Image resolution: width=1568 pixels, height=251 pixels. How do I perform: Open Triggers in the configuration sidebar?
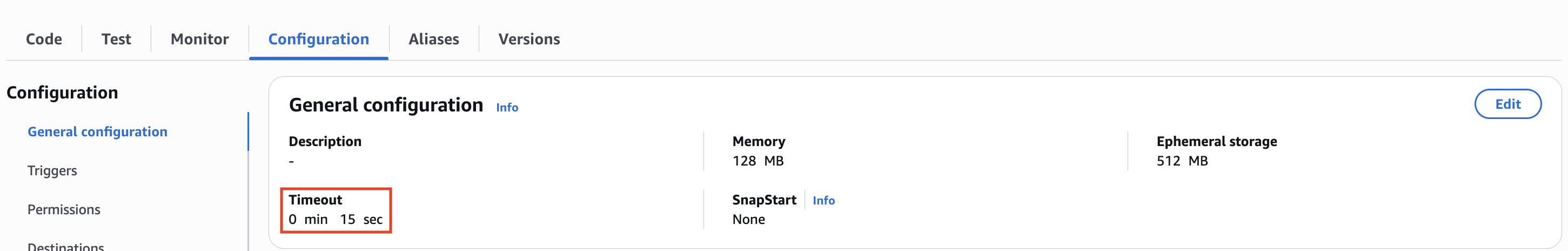(x=52, y=170)
